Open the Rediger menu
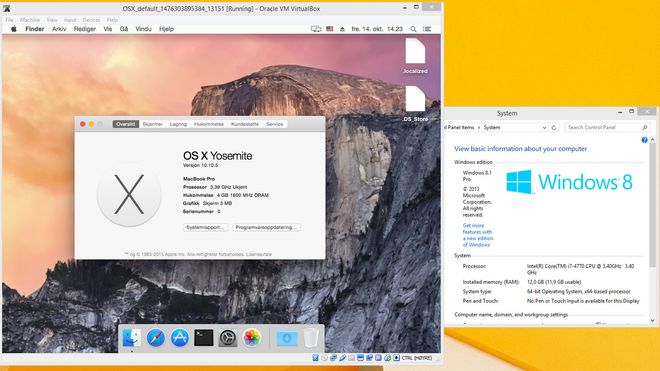Screen dimensions: 660x371 [x=85, y=29]
